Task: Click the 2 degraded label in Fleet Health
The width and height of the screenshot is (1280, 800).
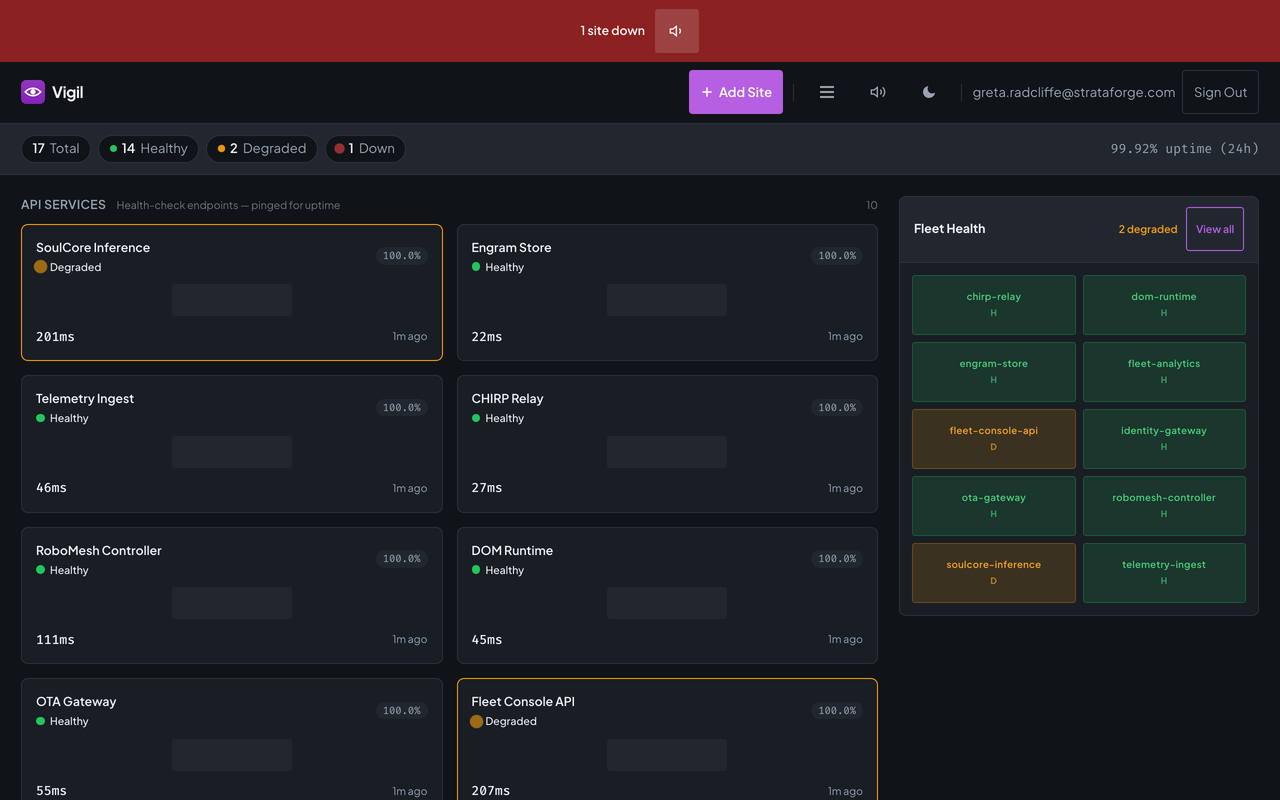Action: (1148, 229)
